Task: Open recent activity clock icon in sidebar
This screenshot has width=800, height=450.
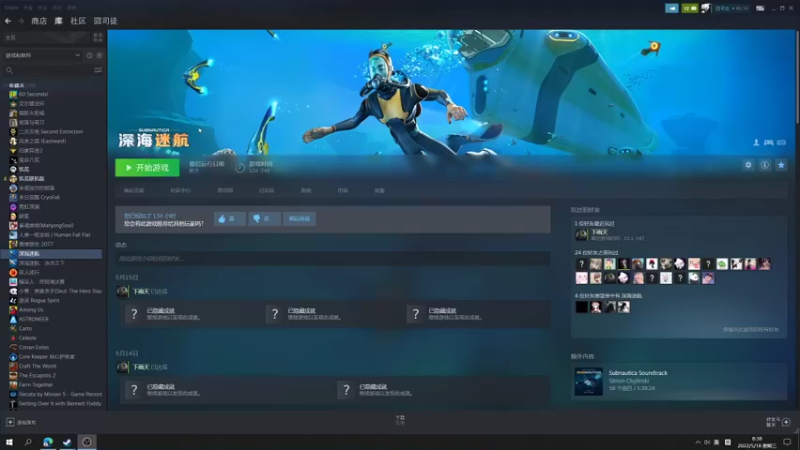Action: (x=89, y=55)
